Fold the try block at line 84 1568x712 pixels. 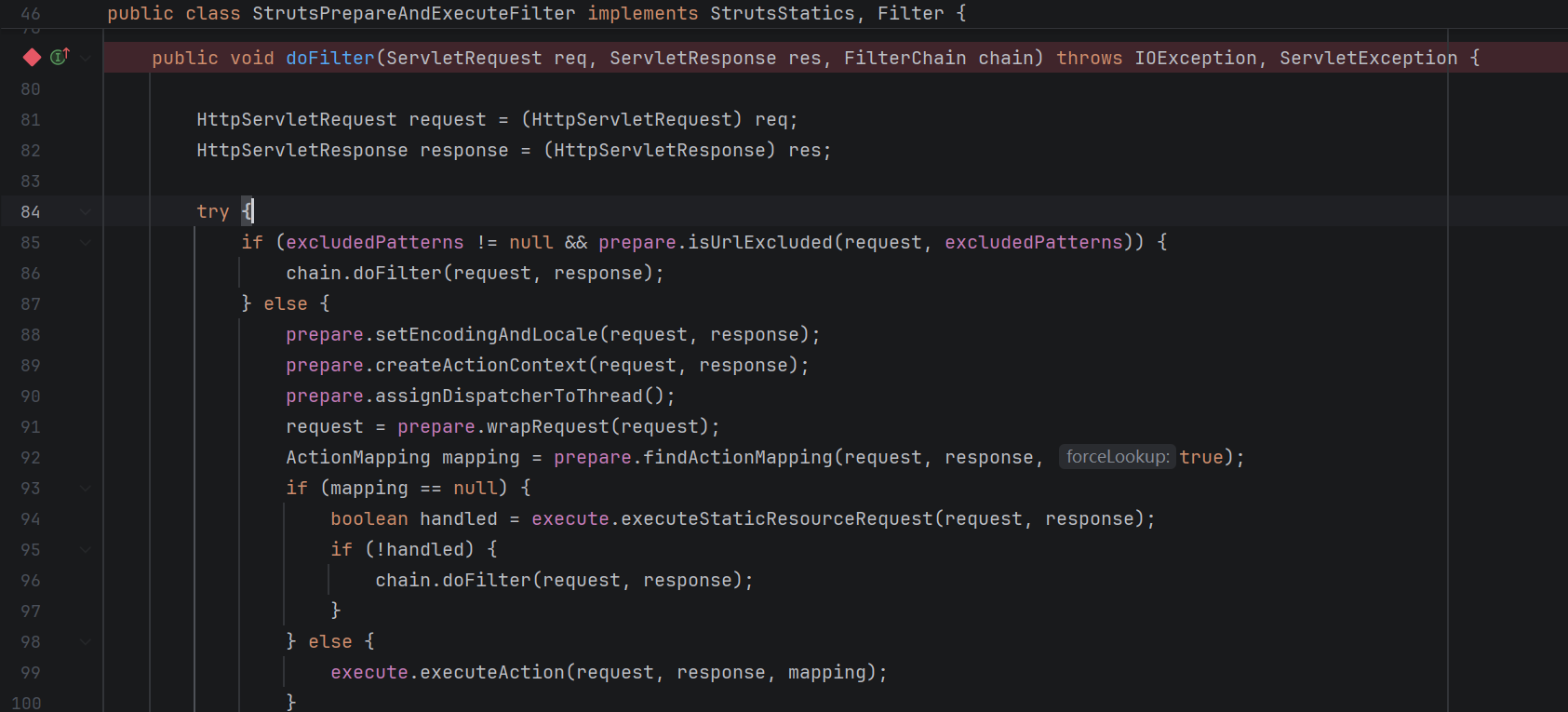pyautogui.click(x=86, y=212)
